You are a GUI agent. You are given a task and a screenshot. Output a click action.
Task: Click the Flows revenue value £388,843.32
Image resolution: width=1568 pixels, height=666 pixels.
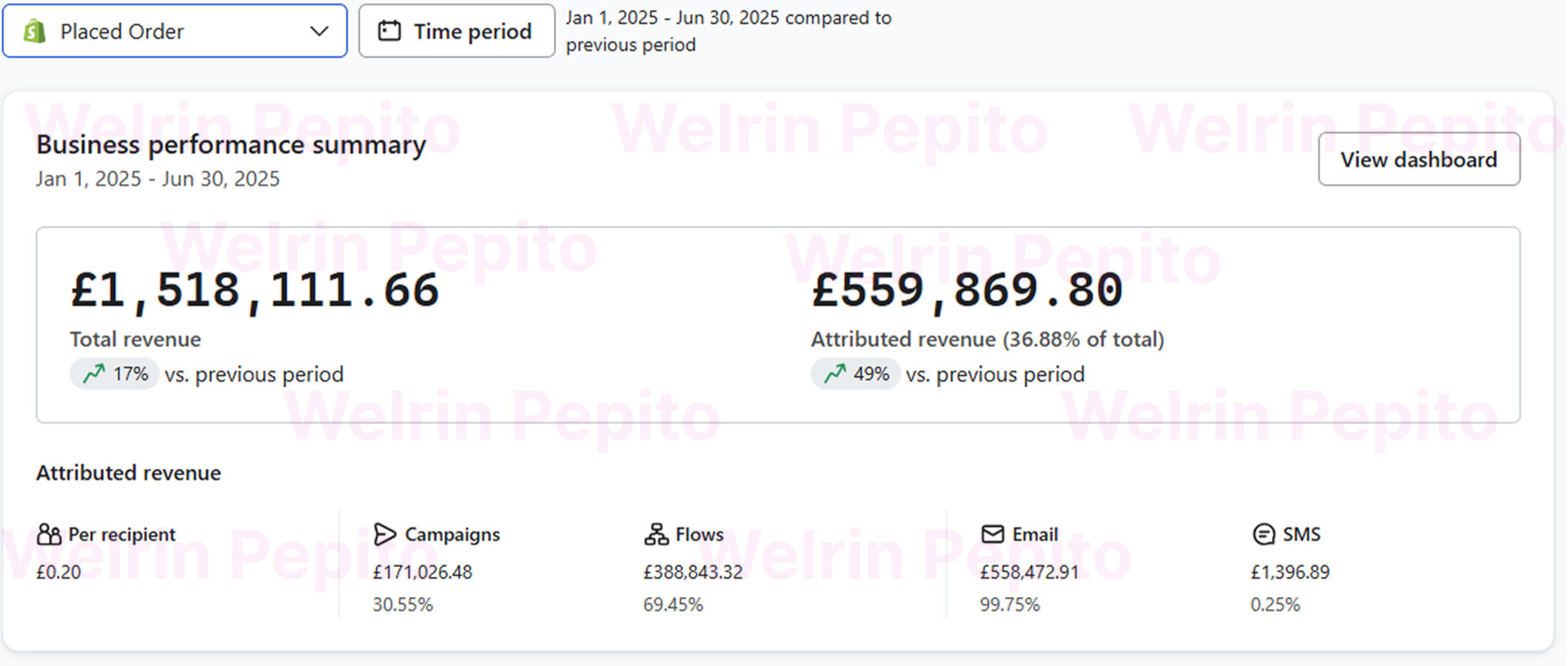pos(693,572)
